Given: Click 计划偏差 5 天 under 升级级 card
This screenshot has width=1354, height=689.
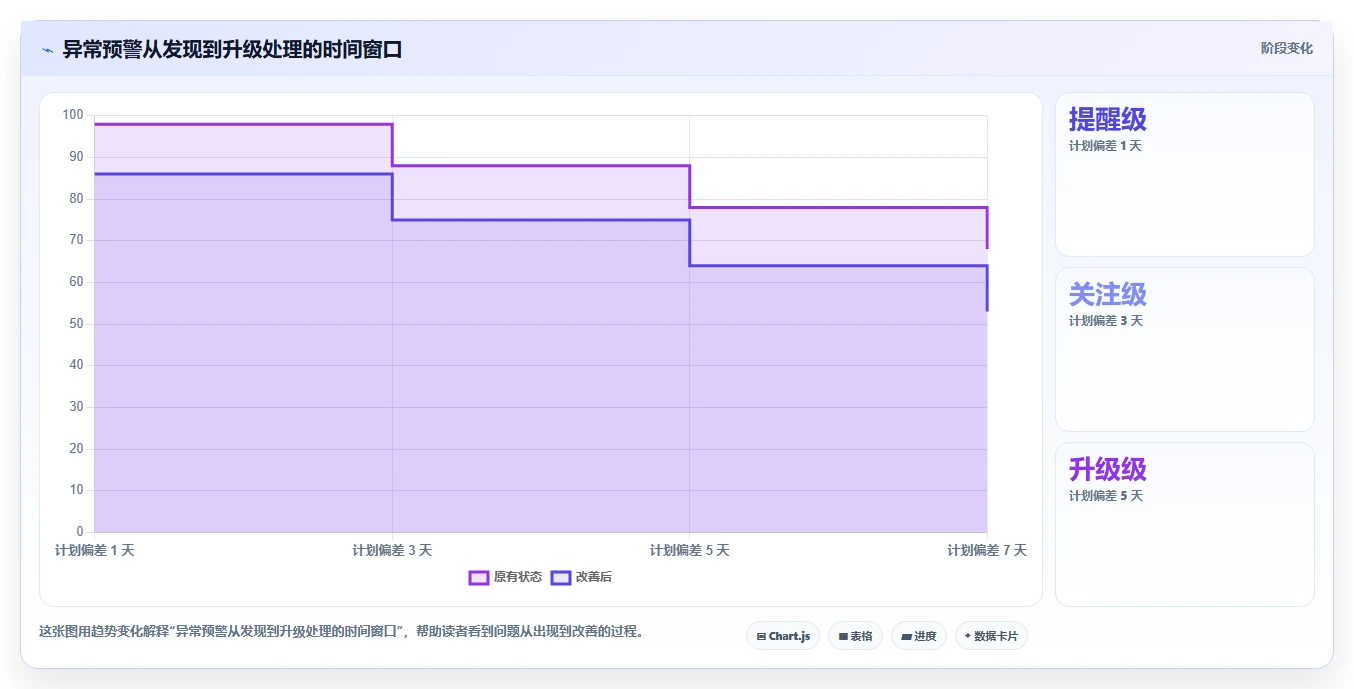Looking at the screenshot, I should [x=1106, y=496].
